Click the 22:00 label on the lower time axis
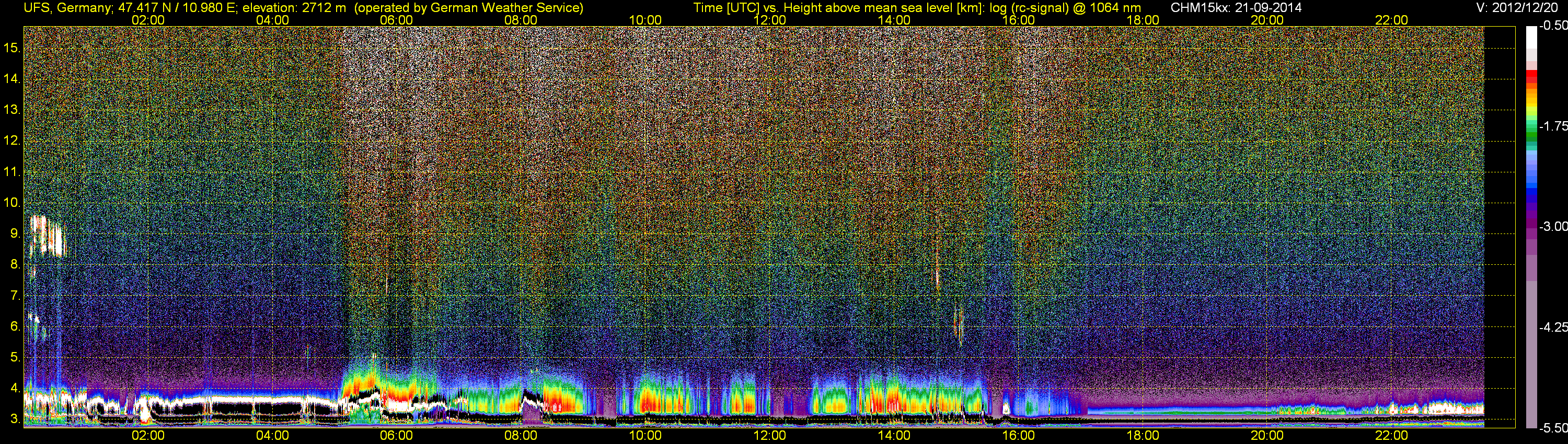The width and height of the screenshot is (1568, 444). pos(1391,436)
